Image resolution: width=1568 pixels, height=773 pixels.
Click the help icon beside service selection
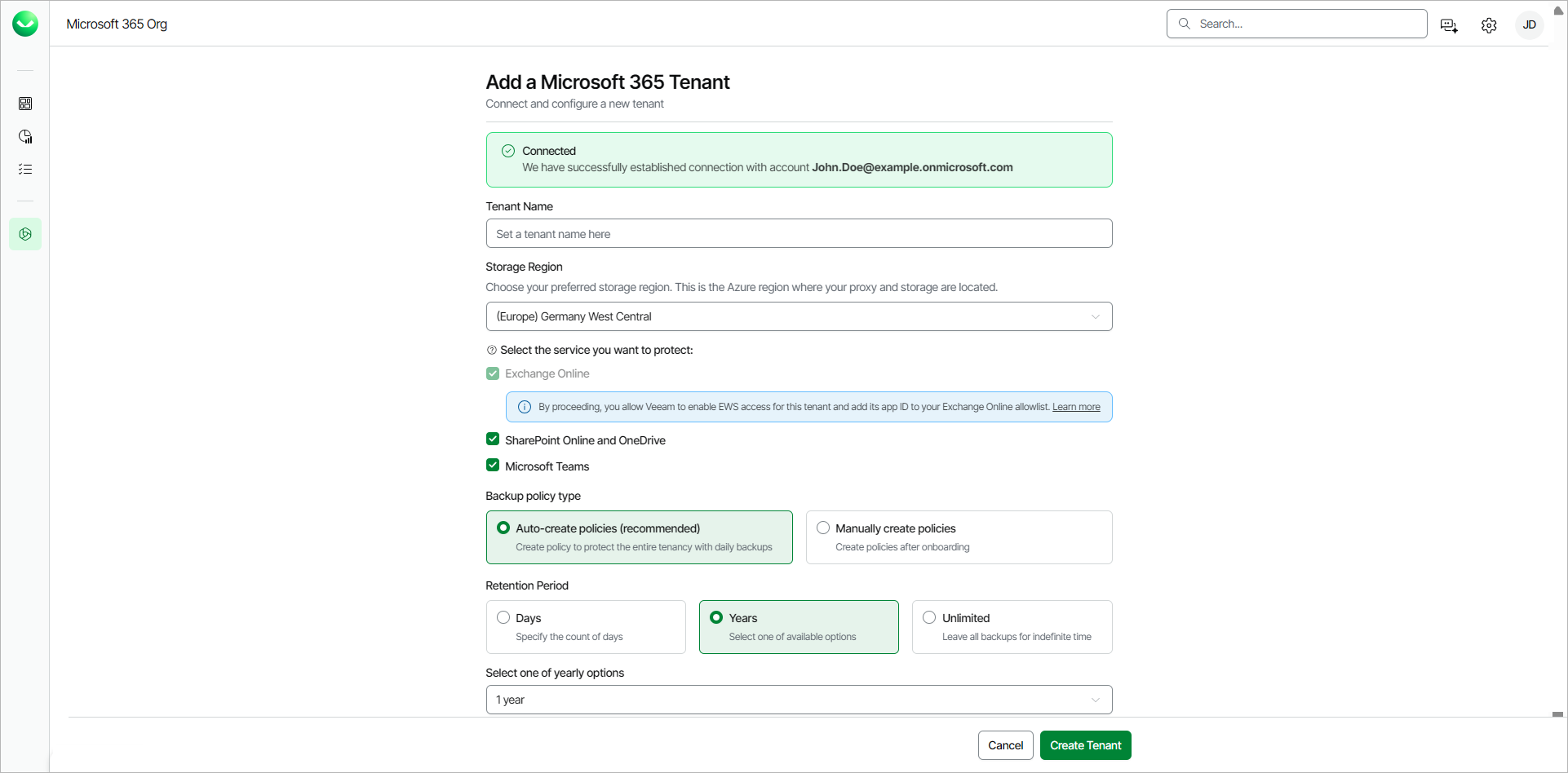point(491,350)
